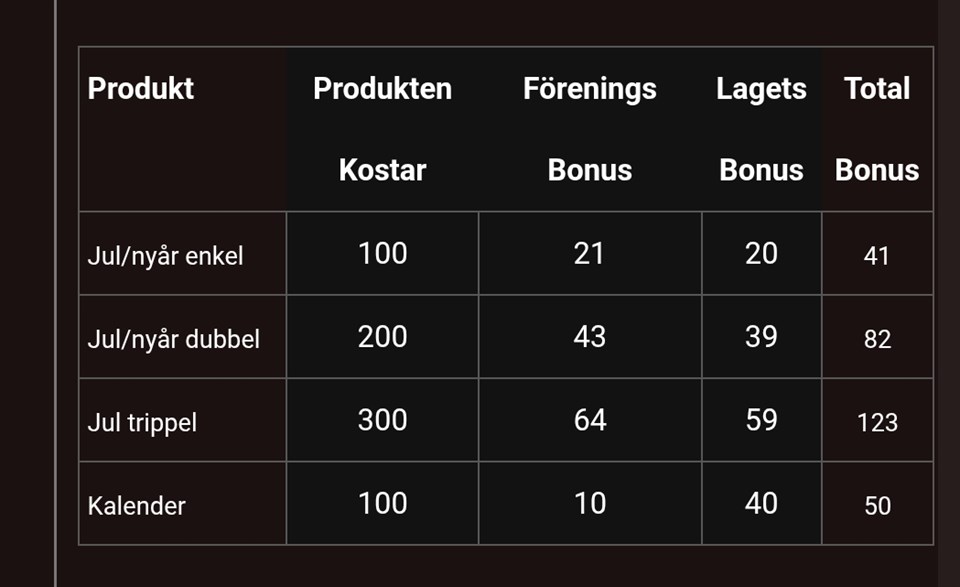Click the 300 cost for Jul trippel

[382, 420]
